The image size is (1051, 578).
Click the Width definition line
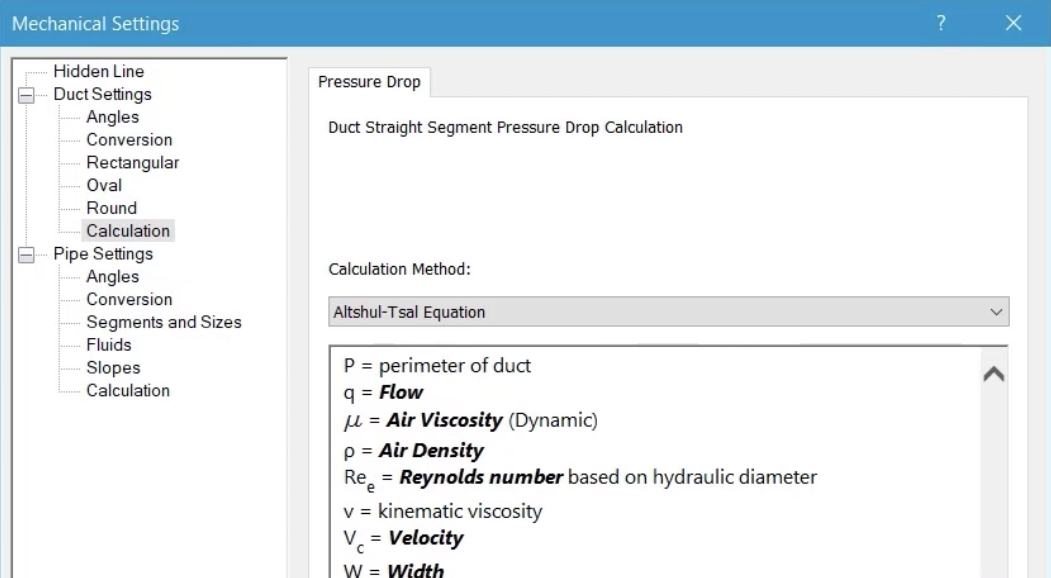393,570
